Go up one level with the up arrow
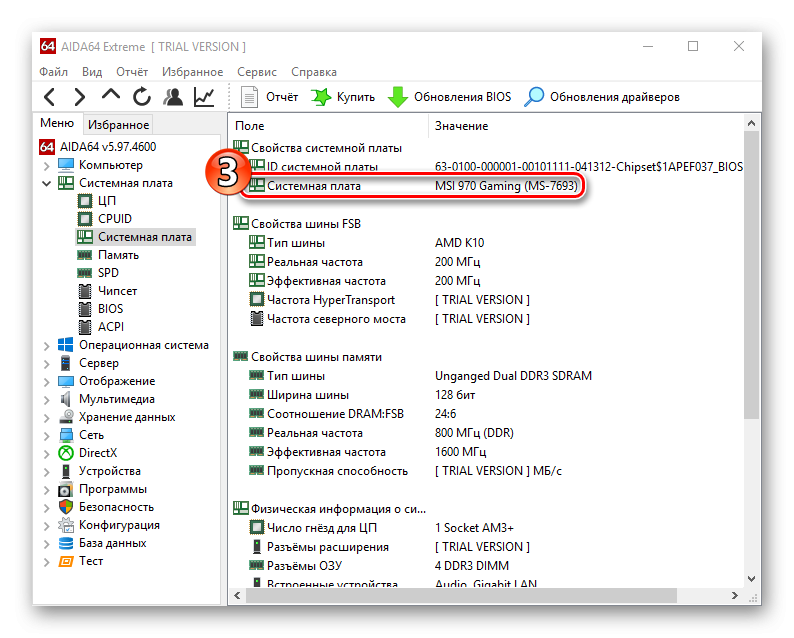This screenshot has height=638, width=794. coord(111,95)
